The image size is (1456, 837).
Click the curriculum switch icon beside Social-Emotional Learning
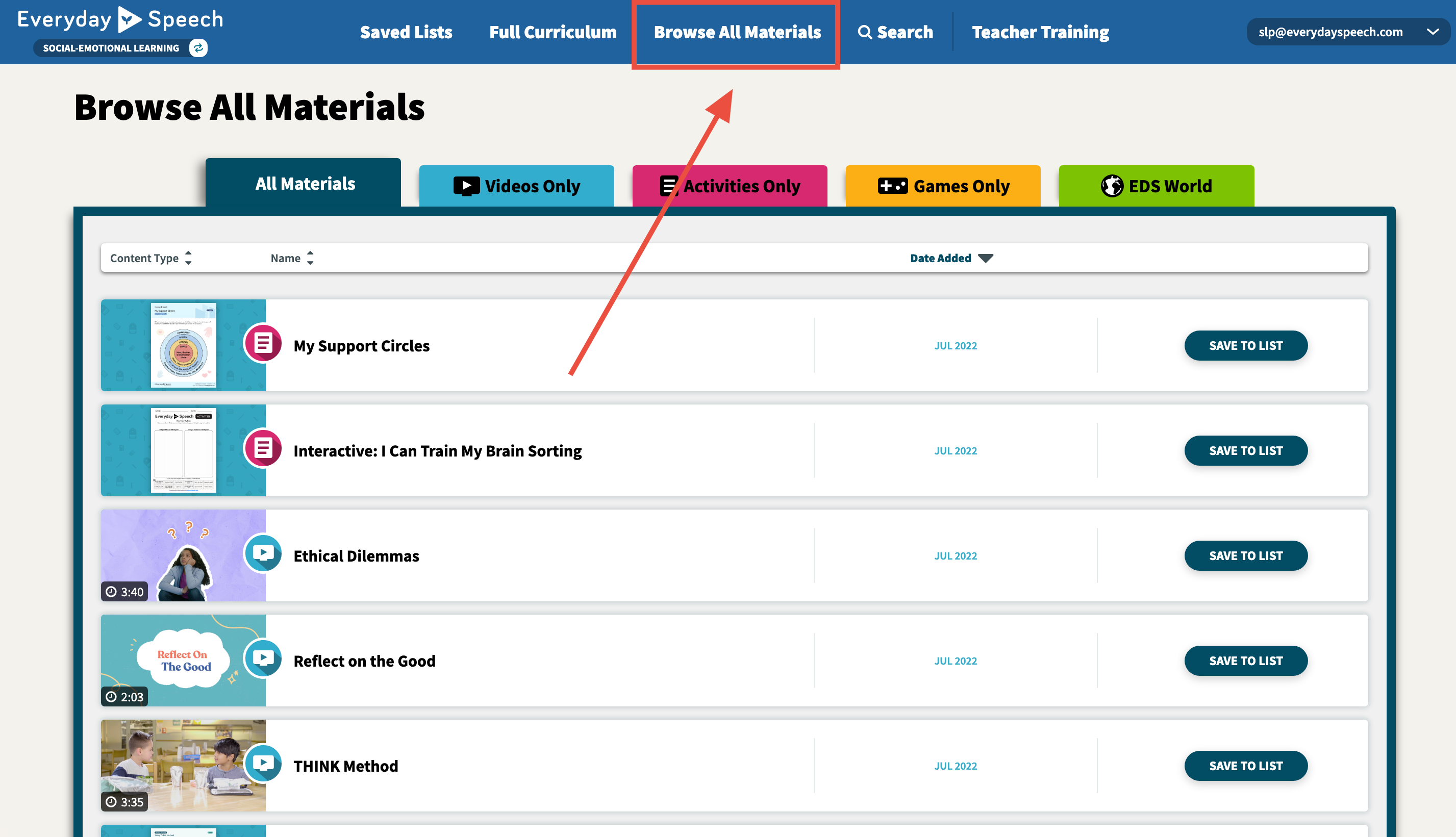point(198,48)
